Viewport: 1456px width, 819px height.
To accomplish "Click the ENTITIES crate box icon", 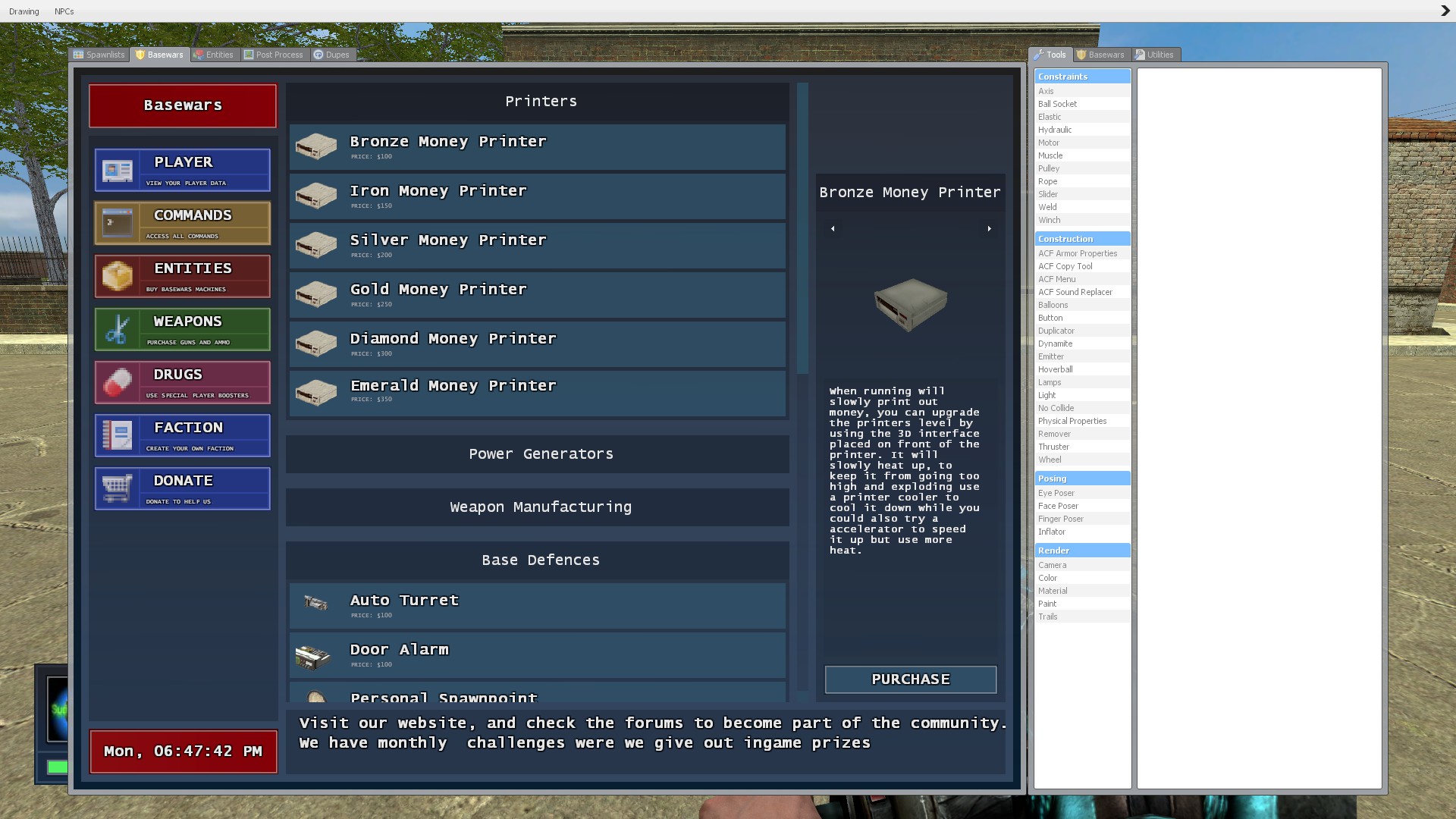I will tap(118, 276).
